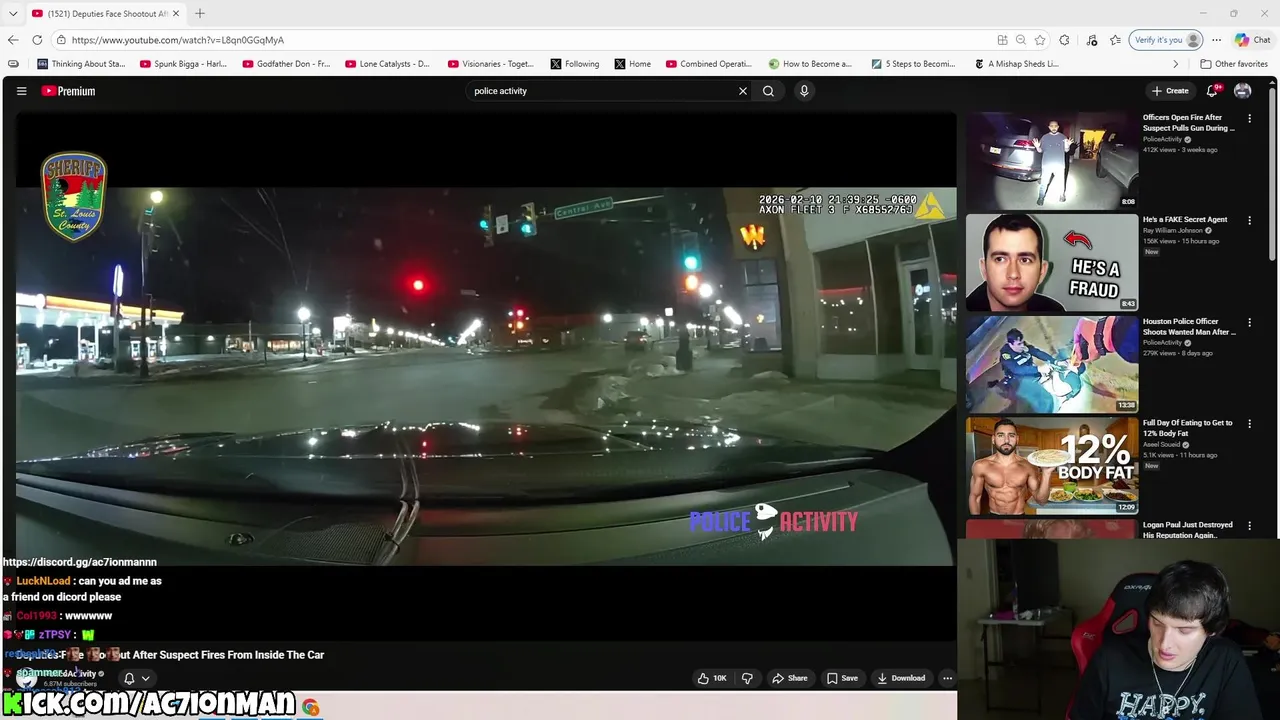The image size is (1280, 720).
Task: Open options for 'Houston Police Officer' video
Action: point(1249,323)
